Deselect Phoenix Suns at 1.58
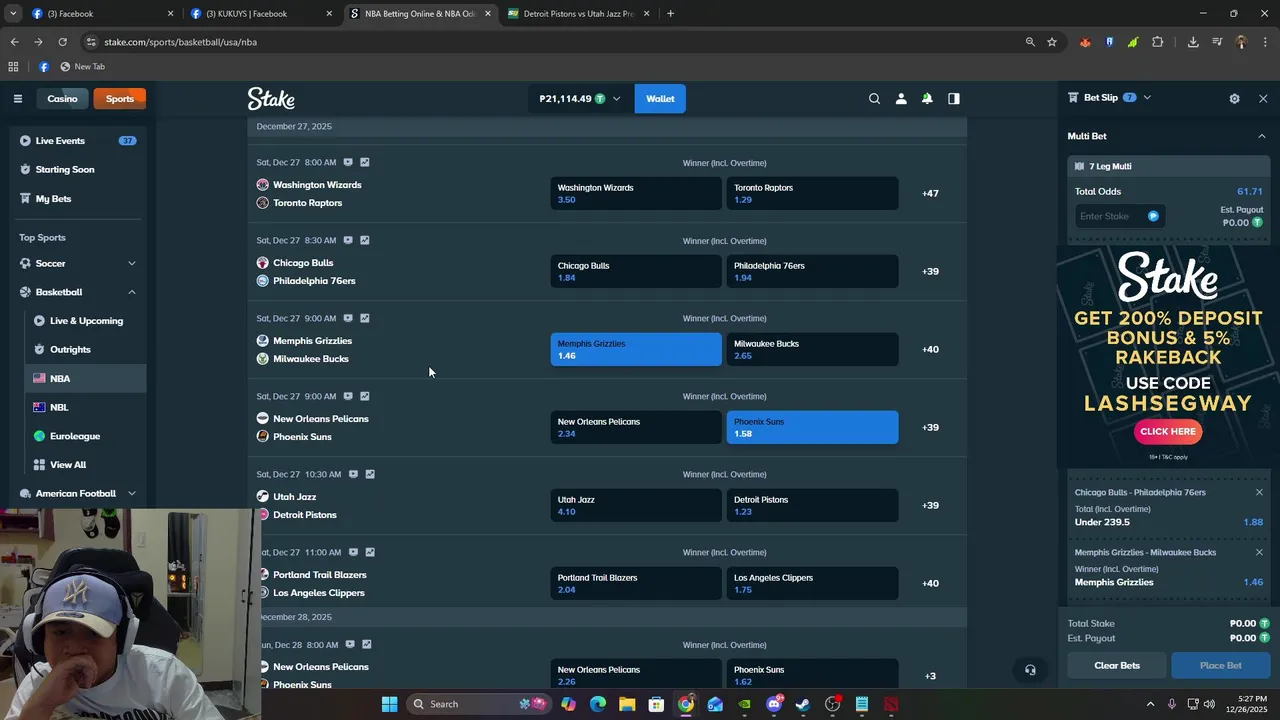Image resolution: width=1280 pixels, height=720 pixels. click(x=812, y=427)
